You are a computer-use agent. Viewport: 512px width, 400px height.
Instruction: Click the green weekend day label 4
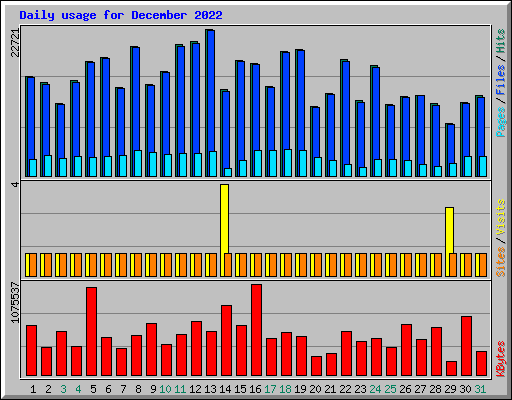tap(78, 389)
